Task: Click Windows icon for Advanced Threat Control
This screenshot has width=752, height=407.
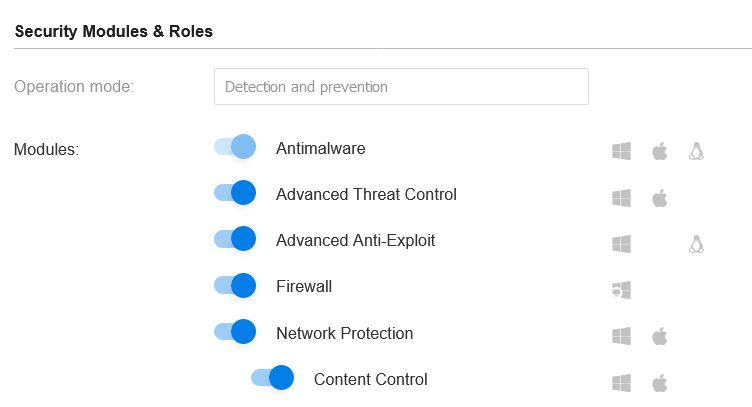Action: click(x=622, y=198)
